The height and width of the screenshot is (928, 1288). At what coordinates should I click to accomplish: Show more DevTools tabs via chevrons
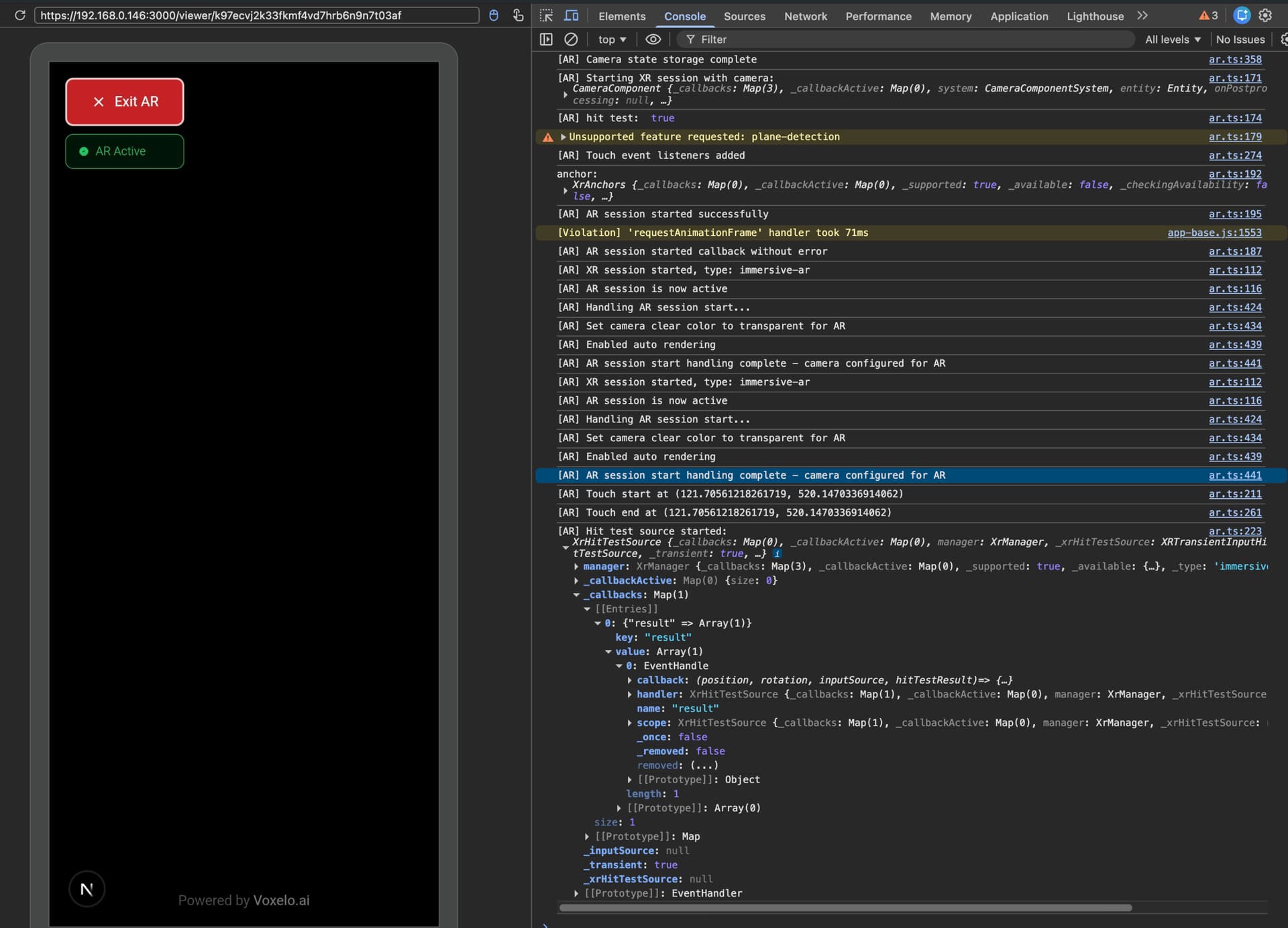tap(1142, 15)
